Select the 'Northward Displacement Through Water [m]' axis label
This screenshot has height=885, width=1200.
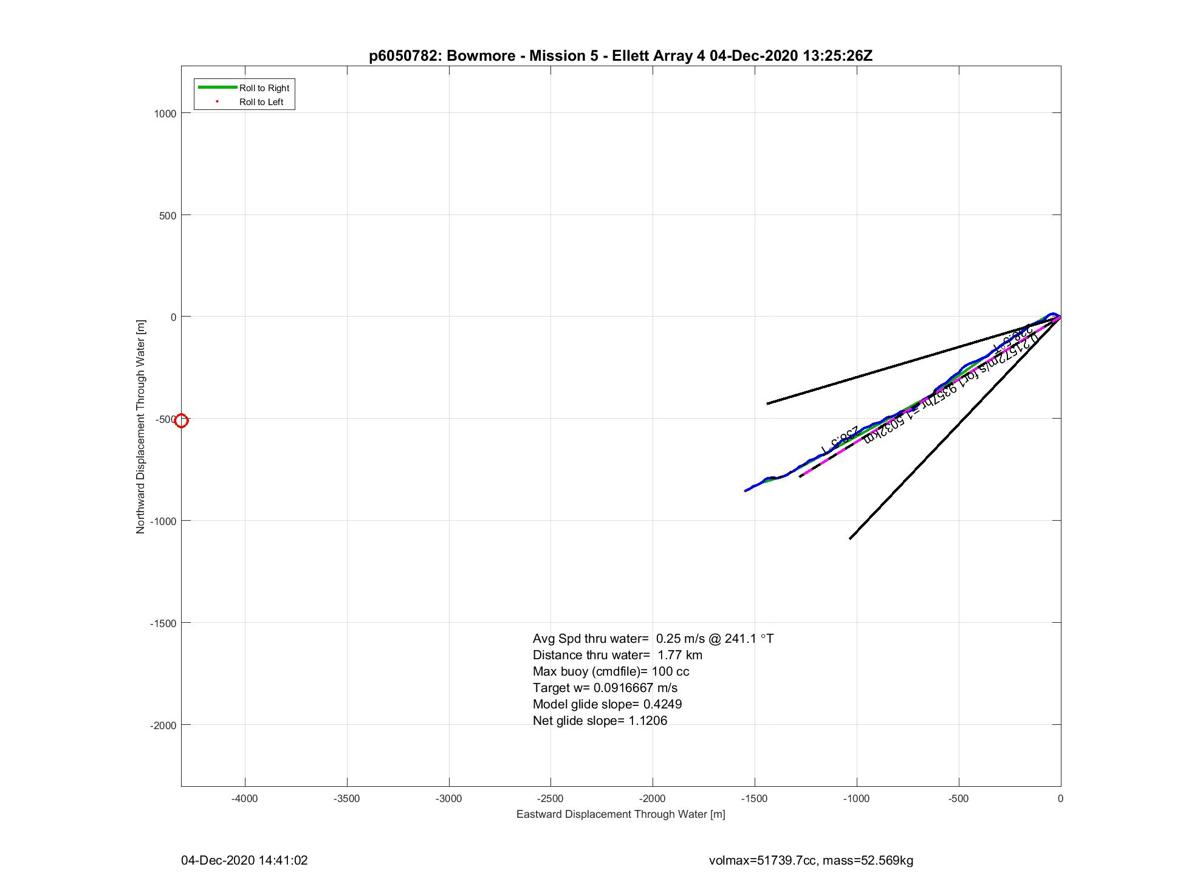(141, 426)
